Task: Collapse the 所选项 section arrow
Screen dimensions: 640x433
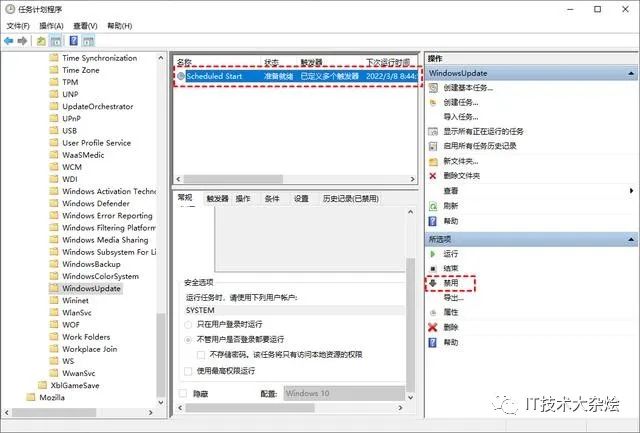Action: pyautogui.click(x=631, y=239)
